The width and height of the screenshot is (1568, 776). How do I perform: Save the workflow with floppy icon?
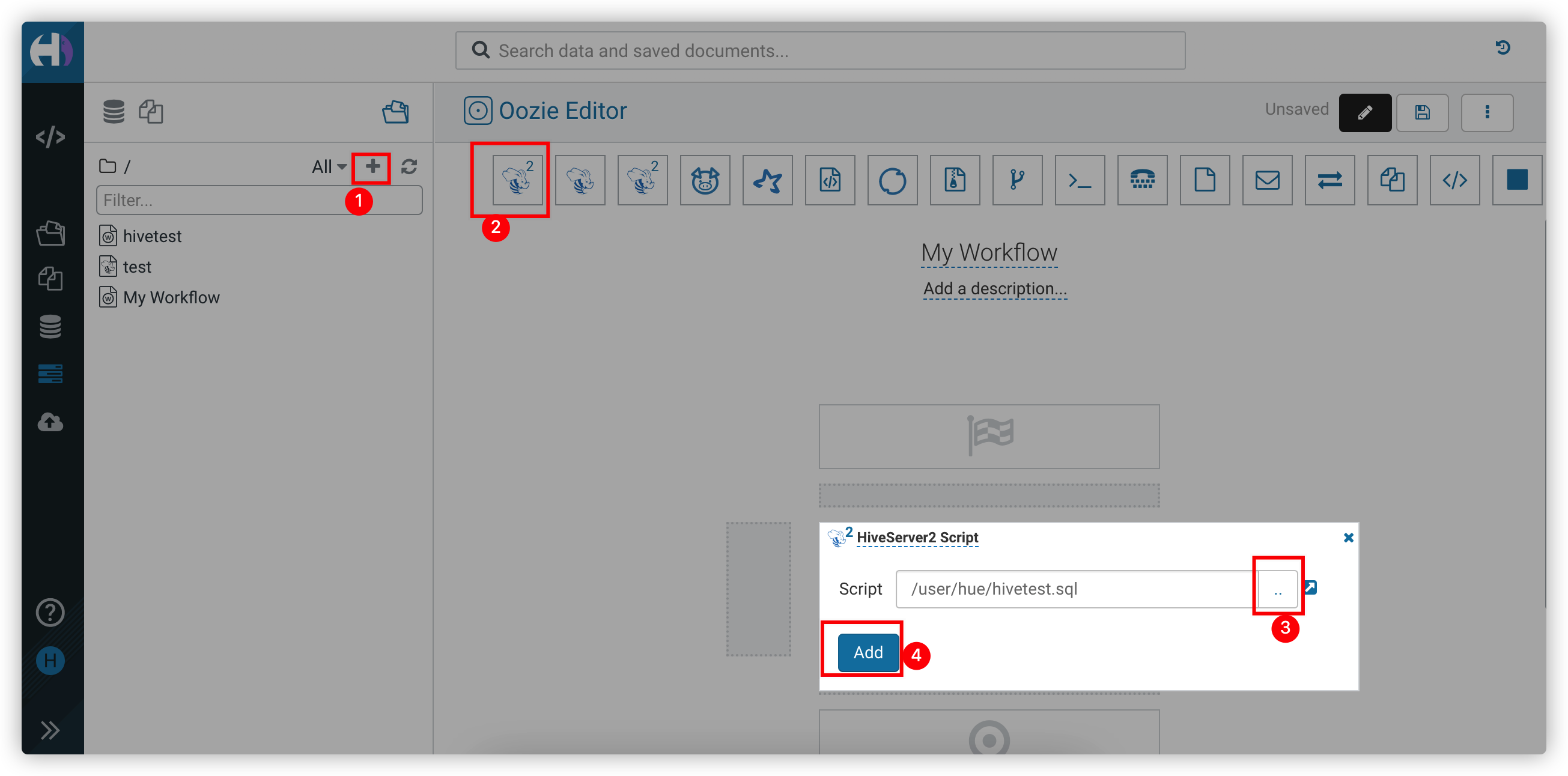point(1422,112)
